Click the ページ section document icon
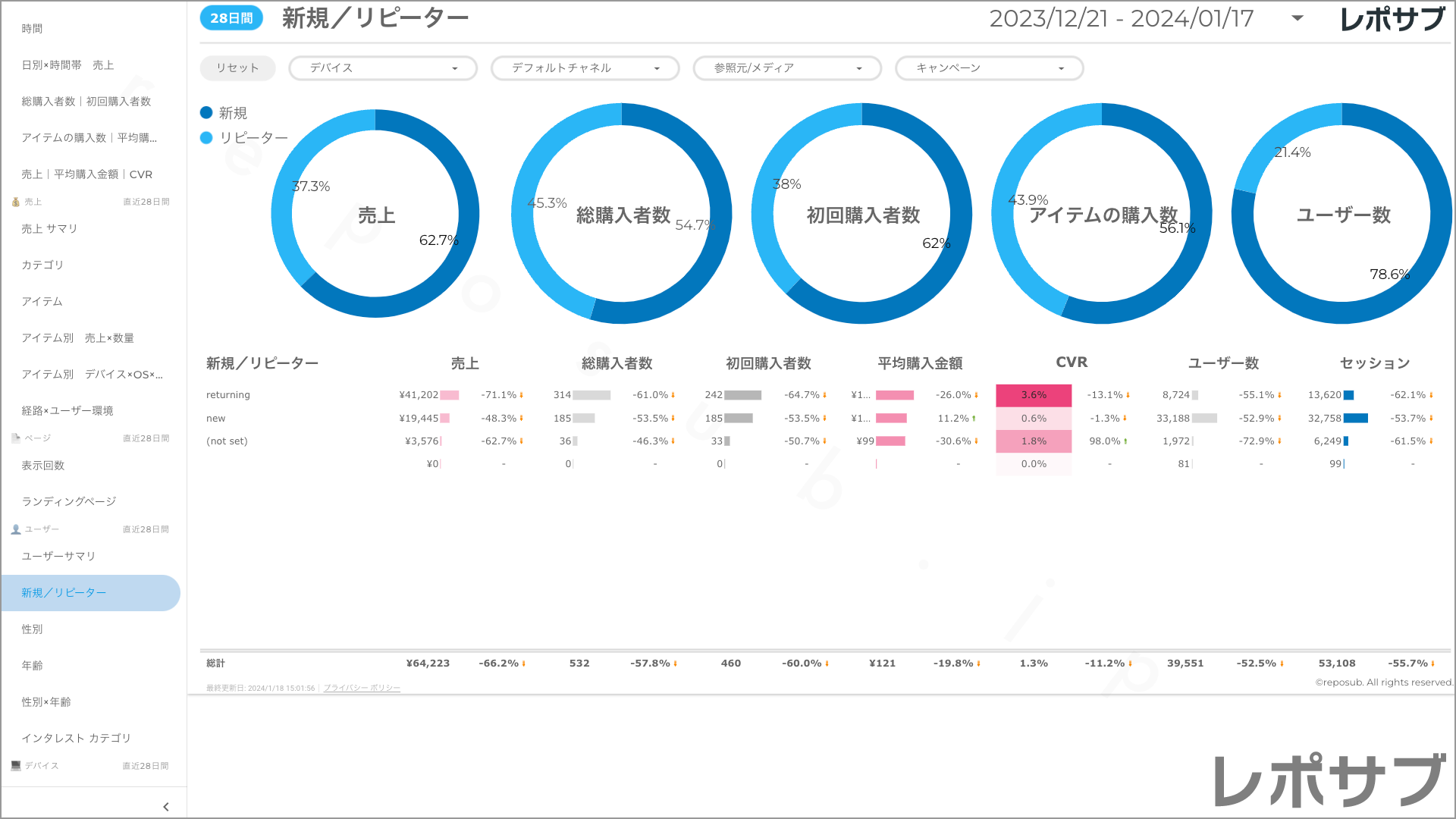The height and width of the screenshot is (819, 1456). [x=15, y=438]
